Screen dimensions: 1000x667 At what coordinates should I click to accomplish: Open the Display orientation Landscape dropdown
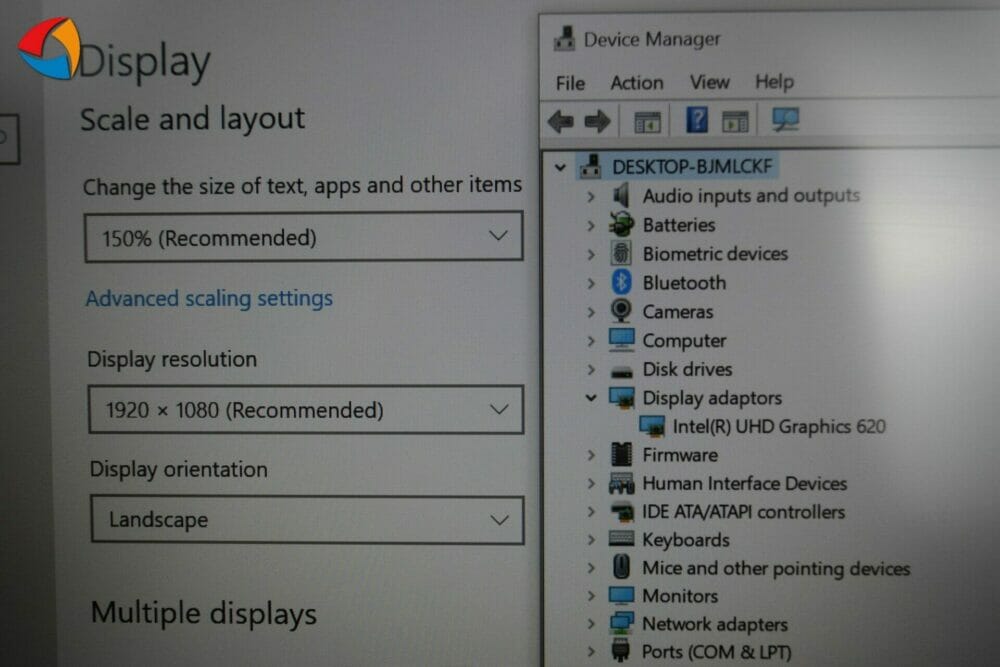click(307, 520)
